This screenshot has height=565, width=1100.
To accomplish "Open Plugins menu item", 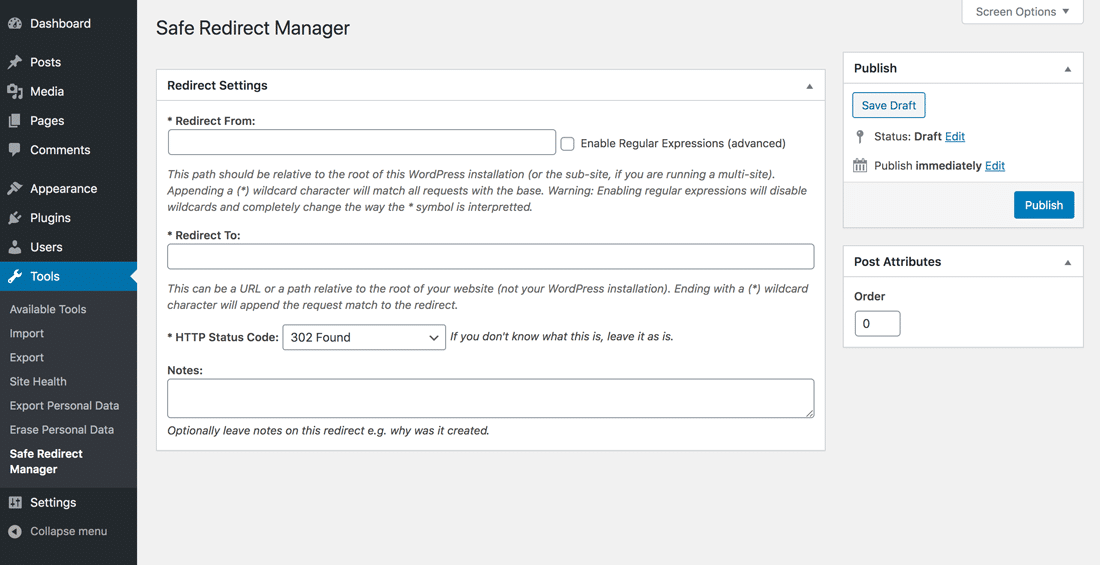I will click(68, 218).
